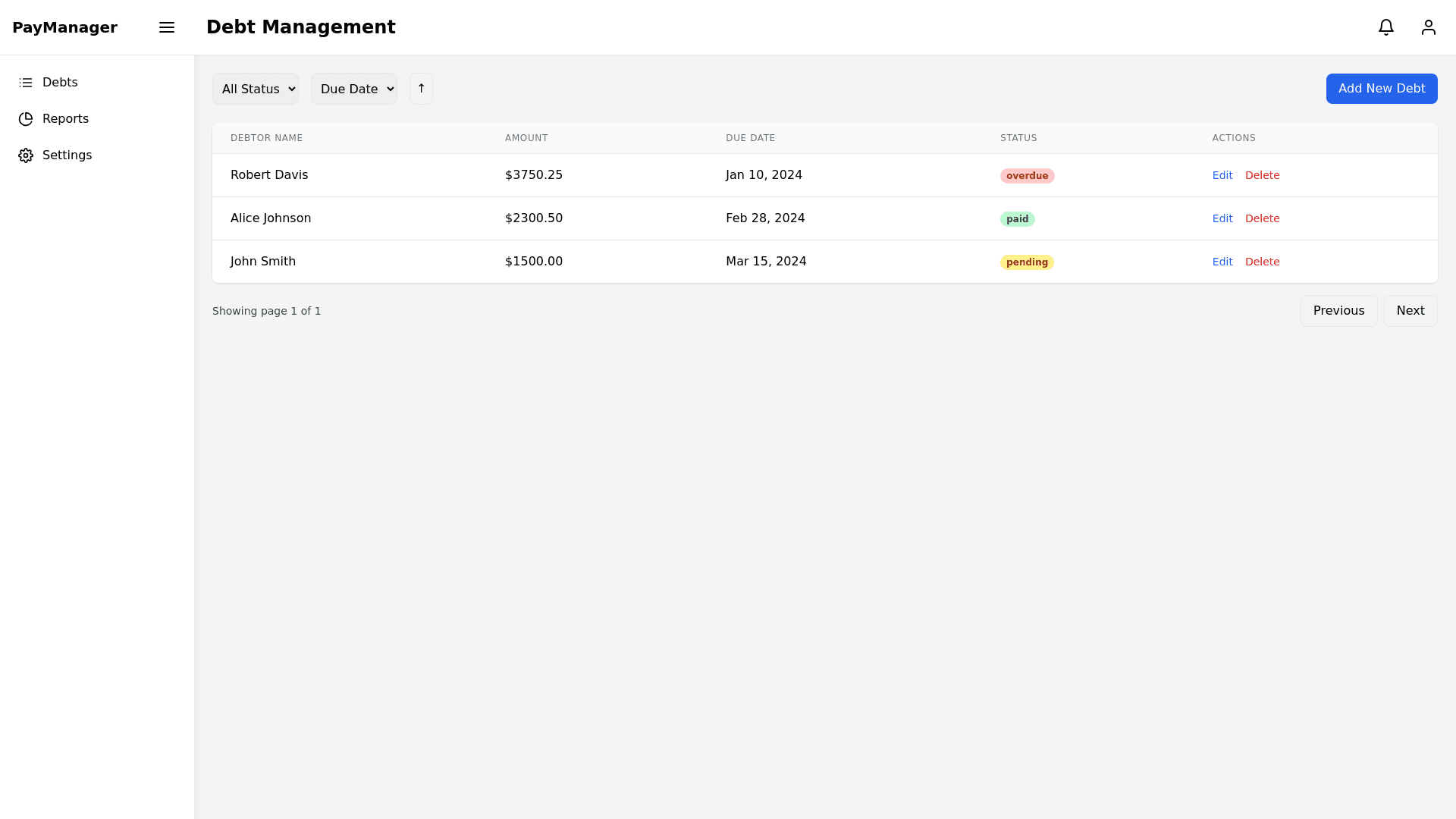
Task: Open the Due Date sort dropdown
Action: pyautogui.click(x=353, y=89)
